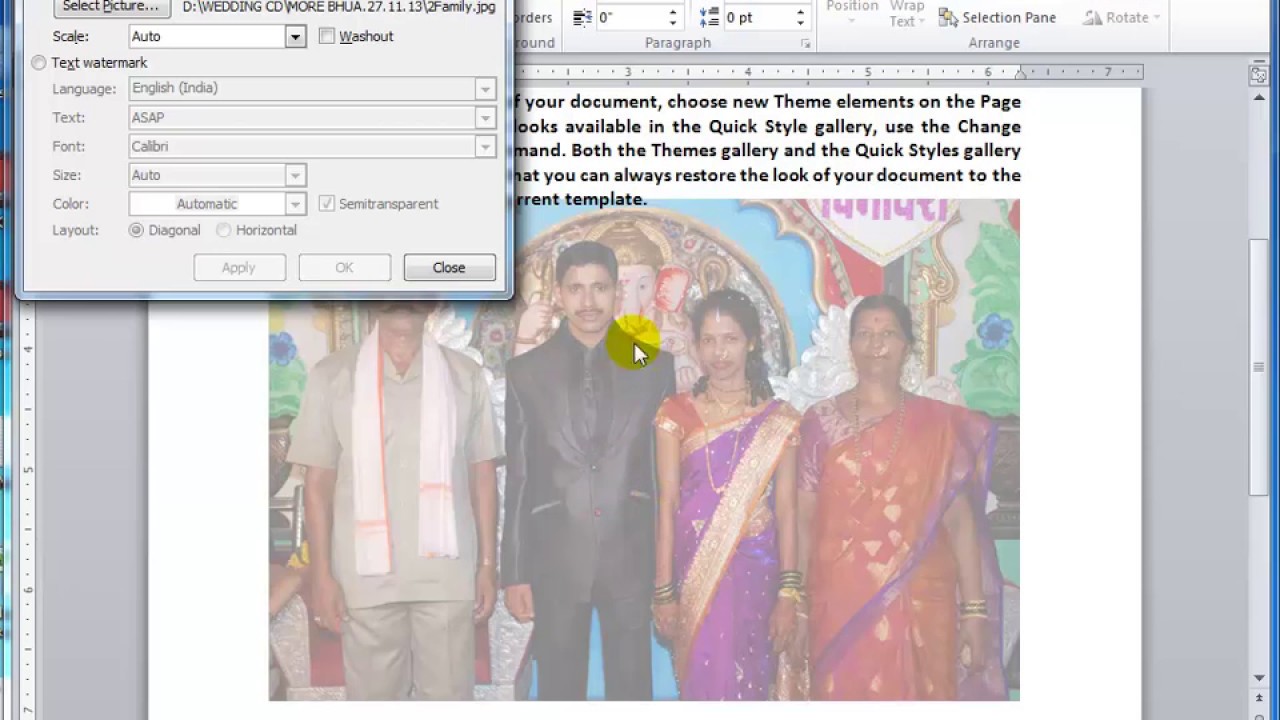The width and height of the screenshot is (1280, 720).
Task: Click the scrollbar down arrow
Action: tap(1259, 679)
